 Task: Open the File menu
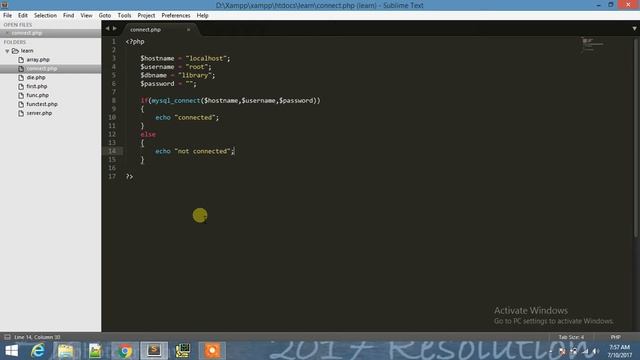click(x=7, y=16)
